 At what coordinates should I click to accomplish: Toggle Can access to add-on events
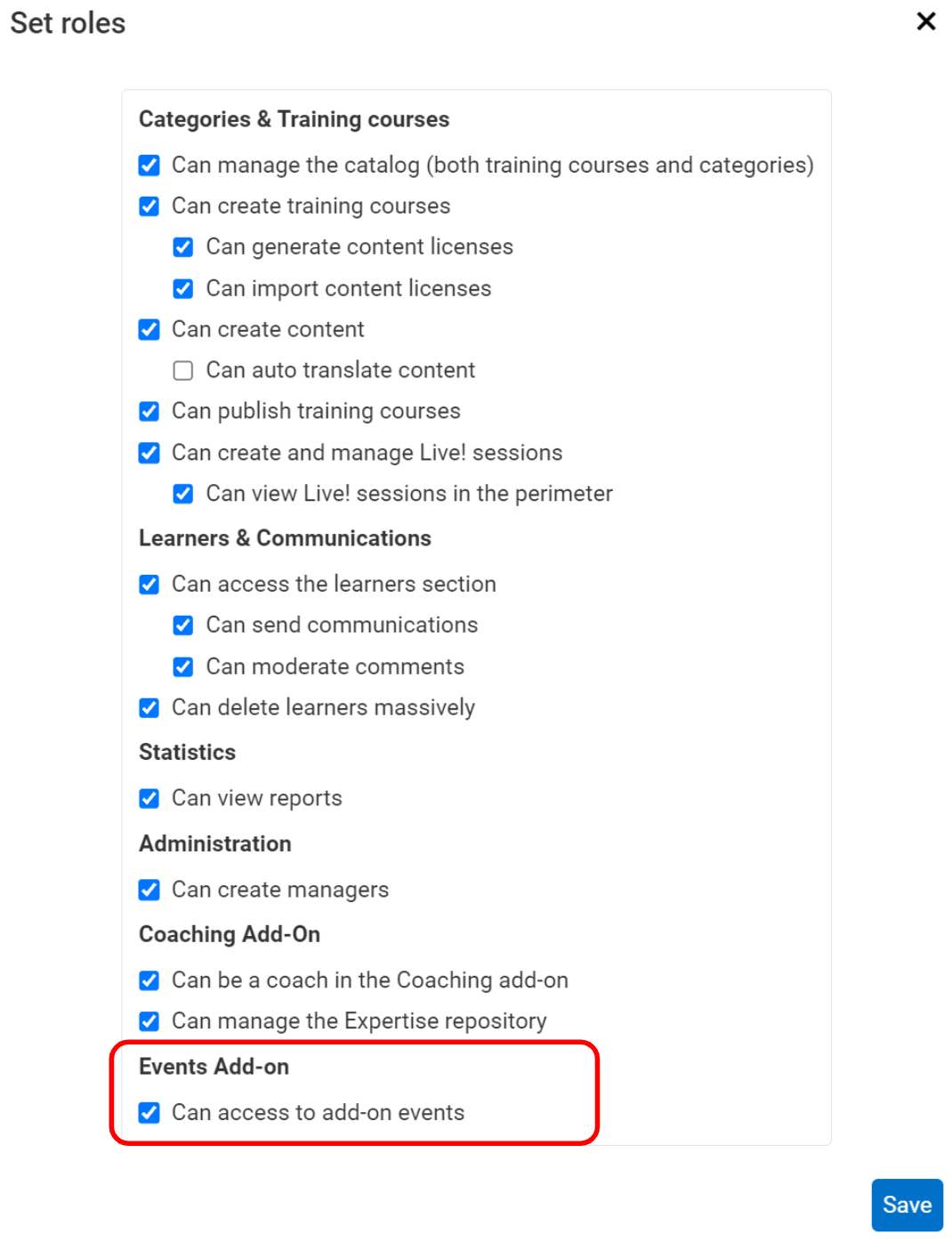tap(149, 1113)
